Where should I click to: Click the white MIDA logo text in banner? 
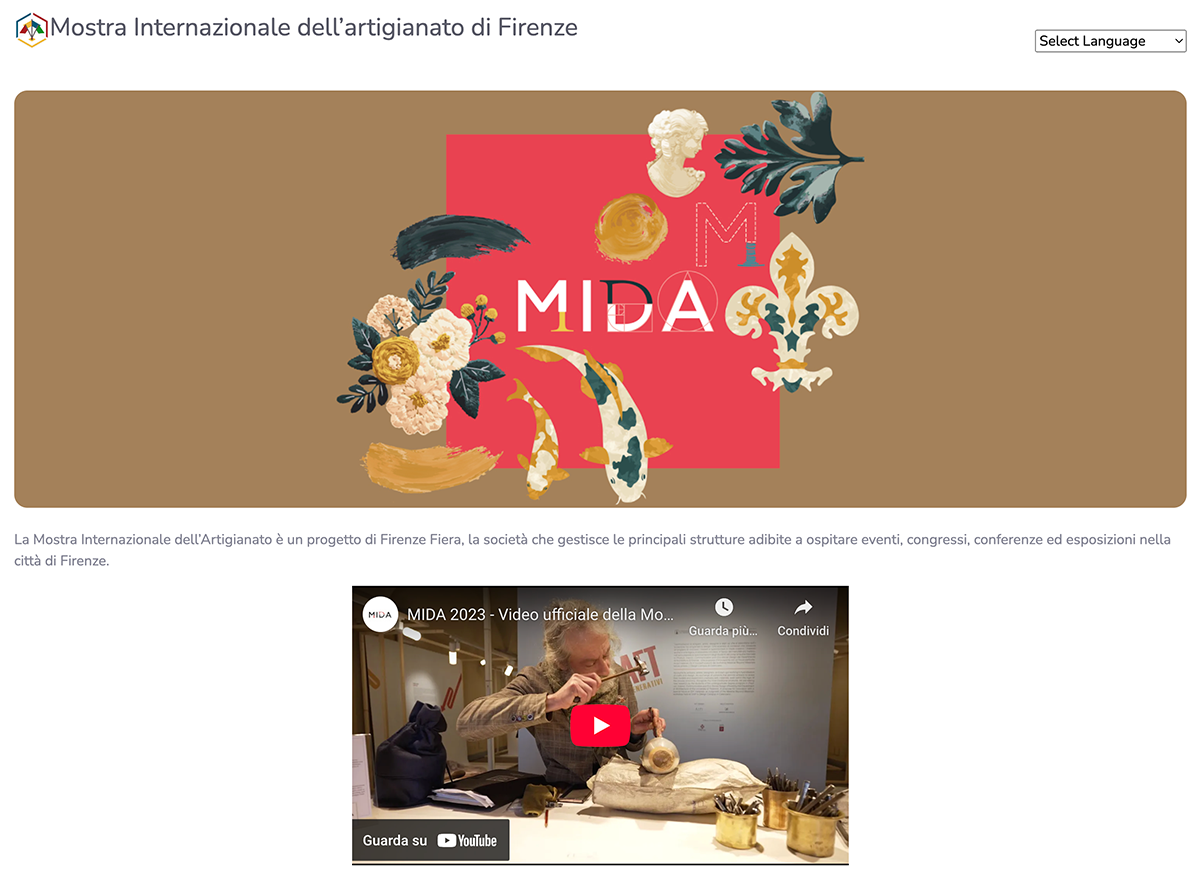pyautogui.click(x=615, y=305)
